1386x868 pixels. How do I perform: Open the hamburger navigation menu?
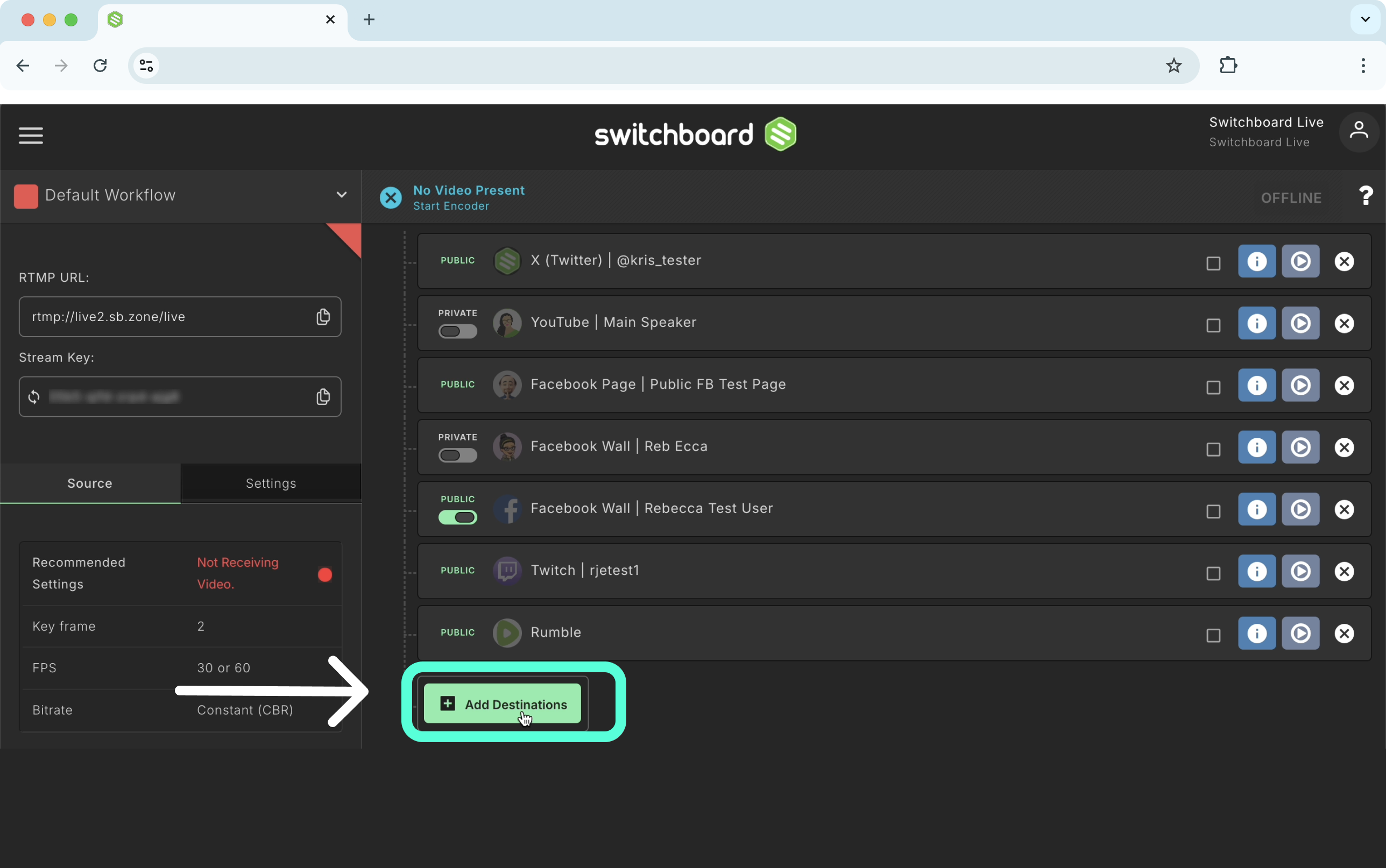(x=31, y=136)
